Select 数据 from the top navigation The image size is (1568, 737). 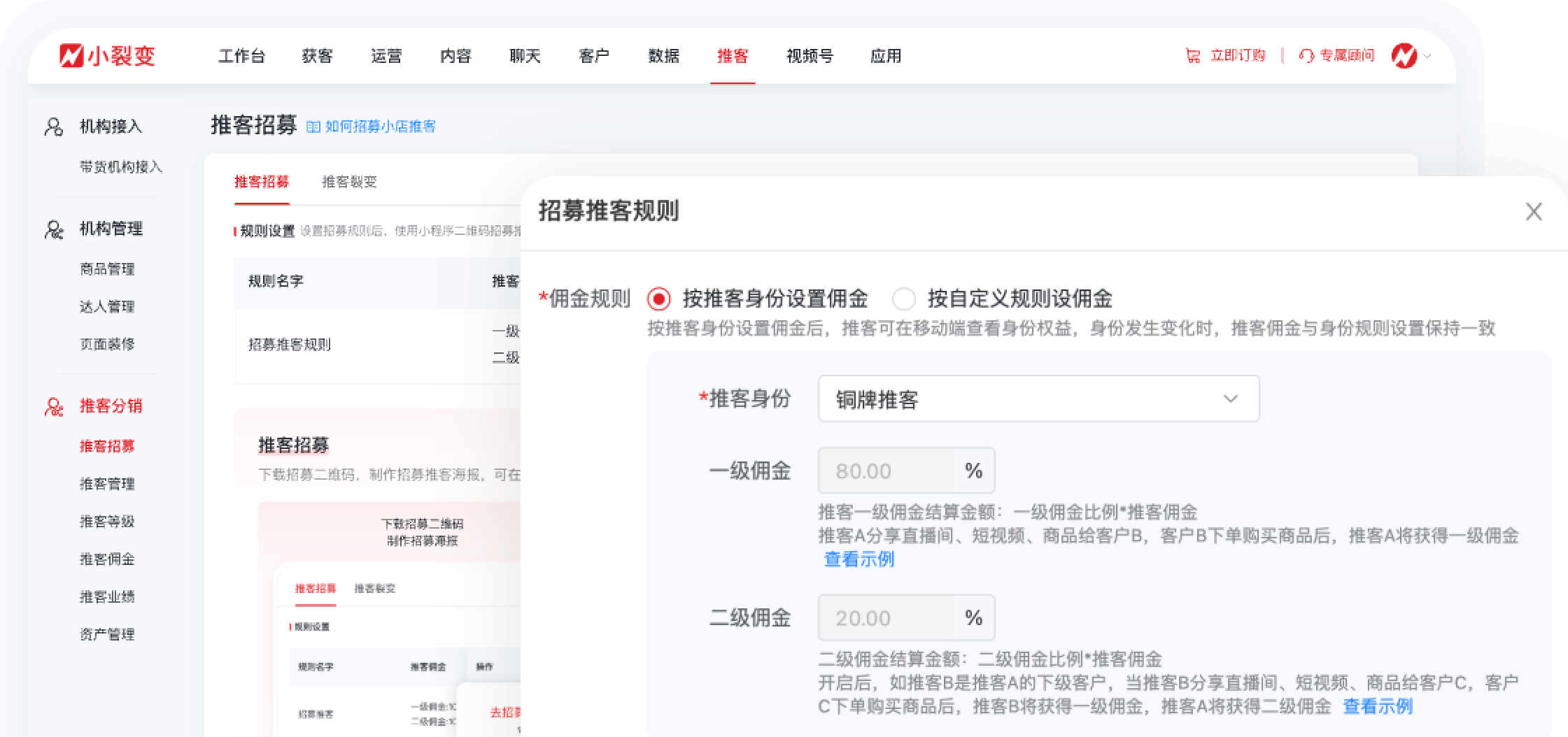pyautogui.click(x=663, y=57)
